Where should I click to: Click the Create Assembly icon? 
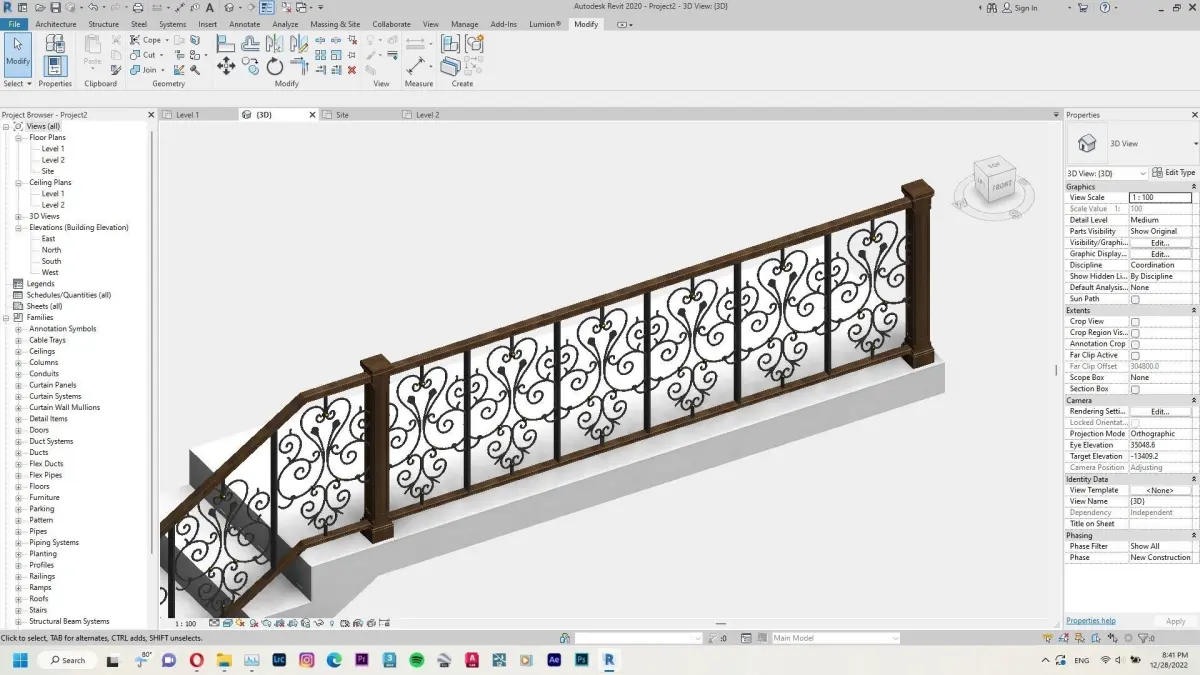click(x=450, y=43)
